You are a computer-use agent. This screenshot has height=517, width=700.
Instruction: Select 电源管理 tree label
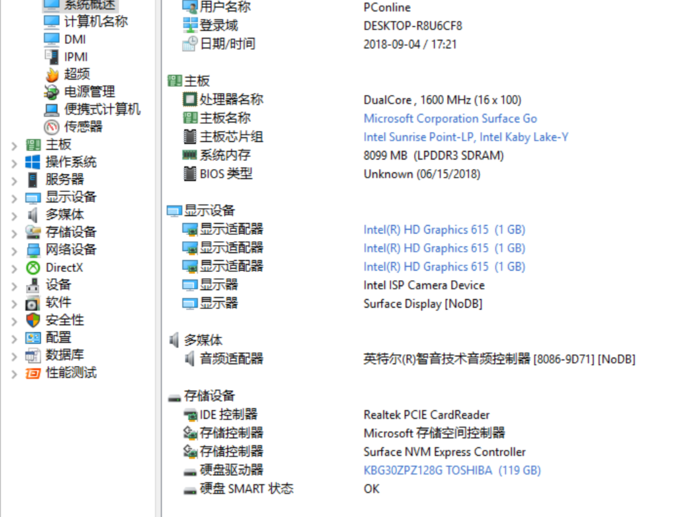(89, 92)
